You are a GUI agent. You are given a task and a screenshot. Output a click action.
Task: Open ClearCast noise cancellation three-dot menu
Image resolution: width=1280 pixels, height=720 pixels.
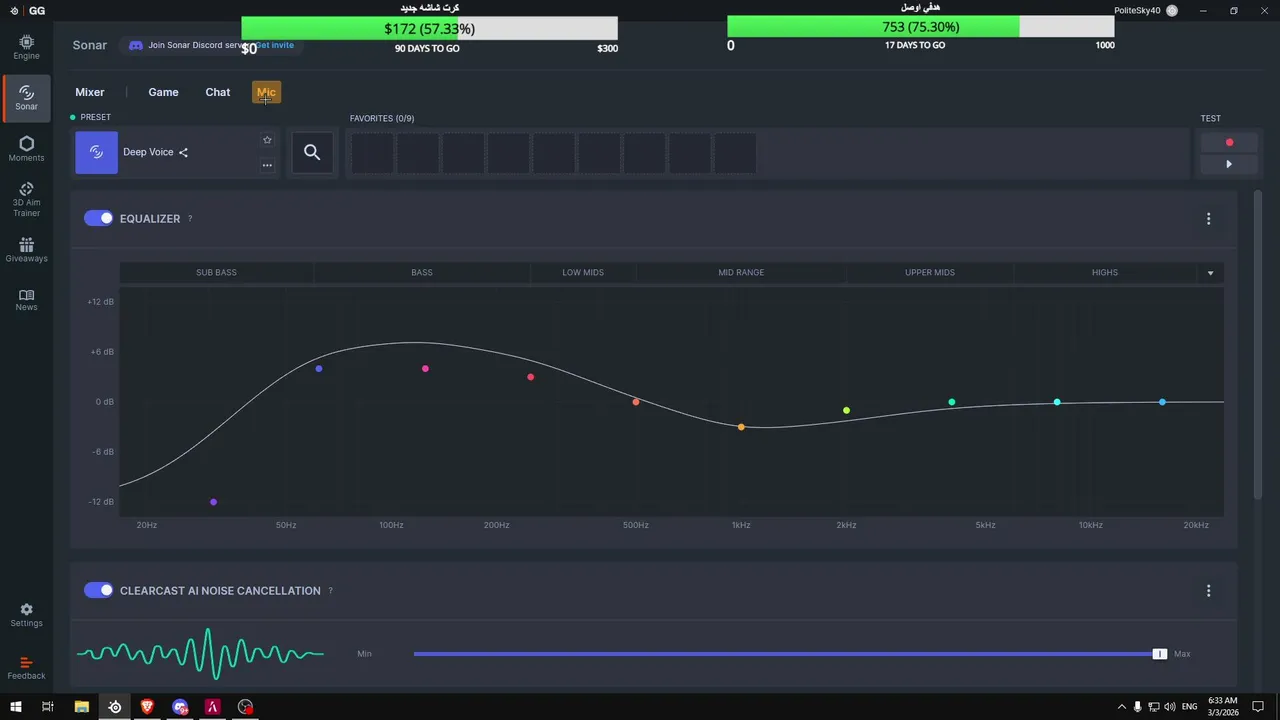tap(1208, 591)
